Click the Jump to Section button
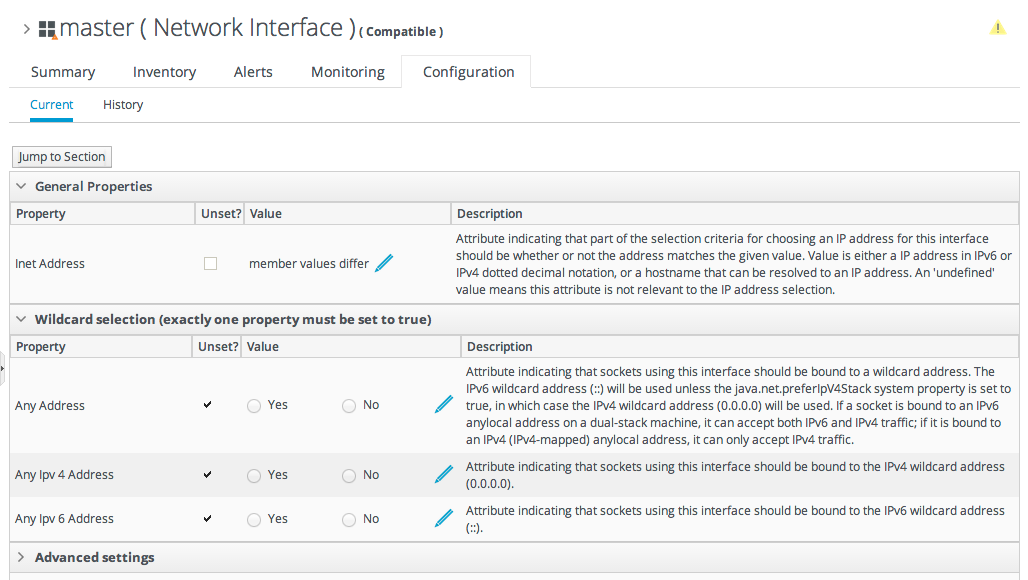Screen dimensions: 1028x580 pyautogui.click(x=62, y=157)
